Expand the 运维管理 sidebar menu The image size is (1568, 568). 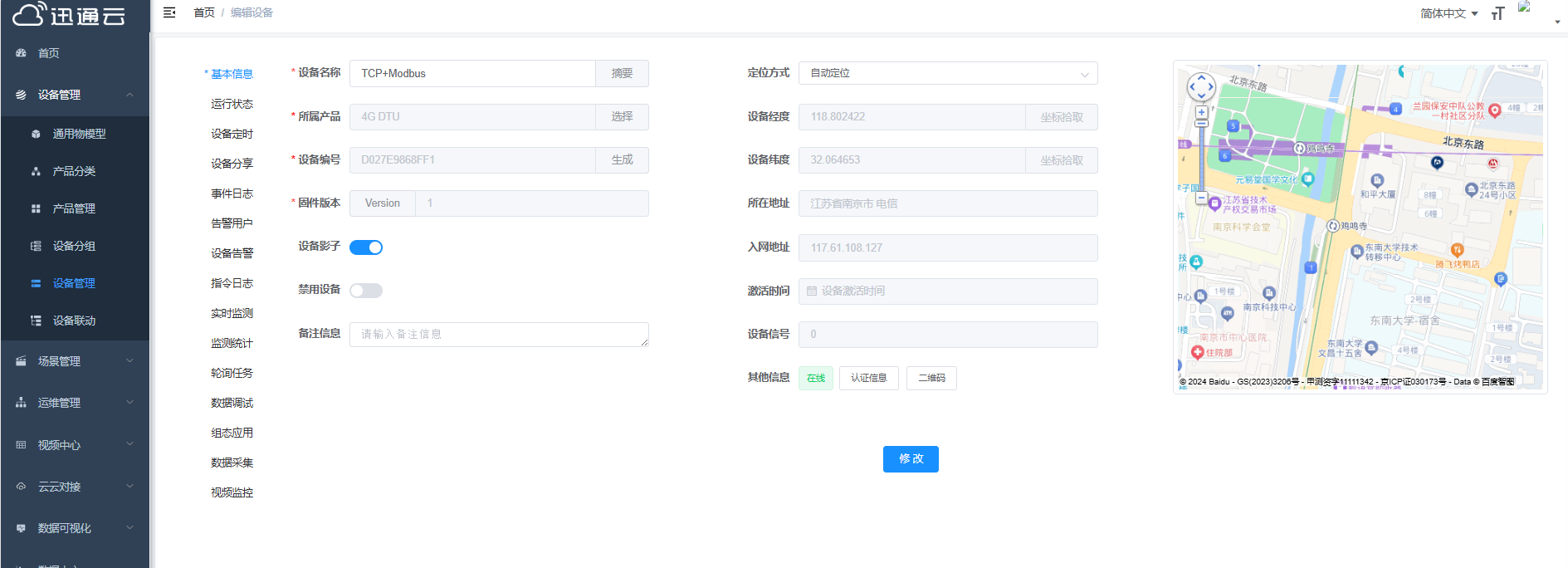(x=75, y=403)
